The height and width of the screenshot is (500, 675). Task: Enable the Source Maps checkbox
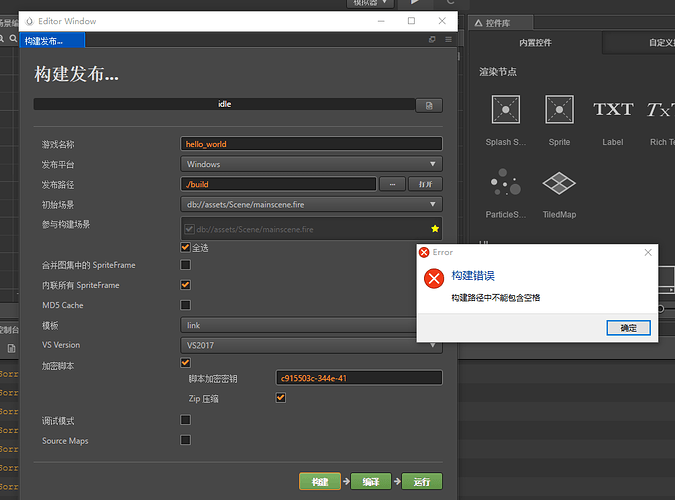tap(186, 440)
